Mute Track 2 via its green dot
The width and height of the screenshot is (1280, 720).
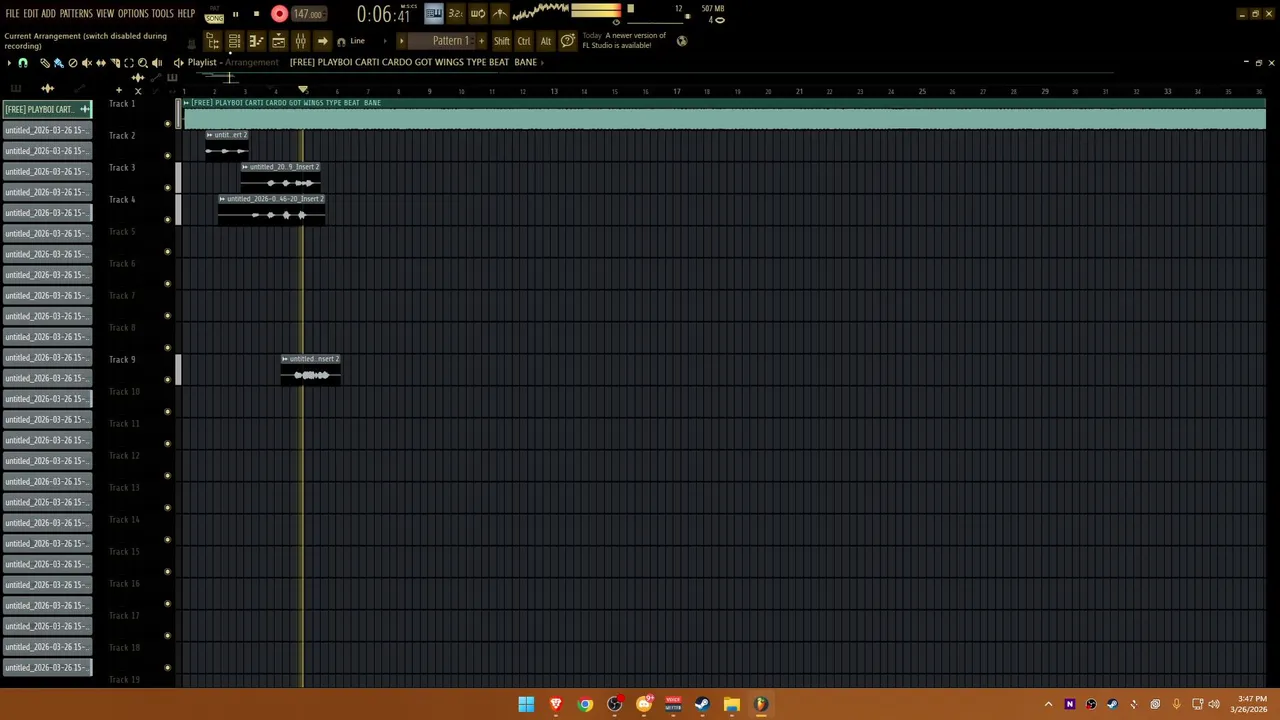pyautogui.click(x=167, y=156)
